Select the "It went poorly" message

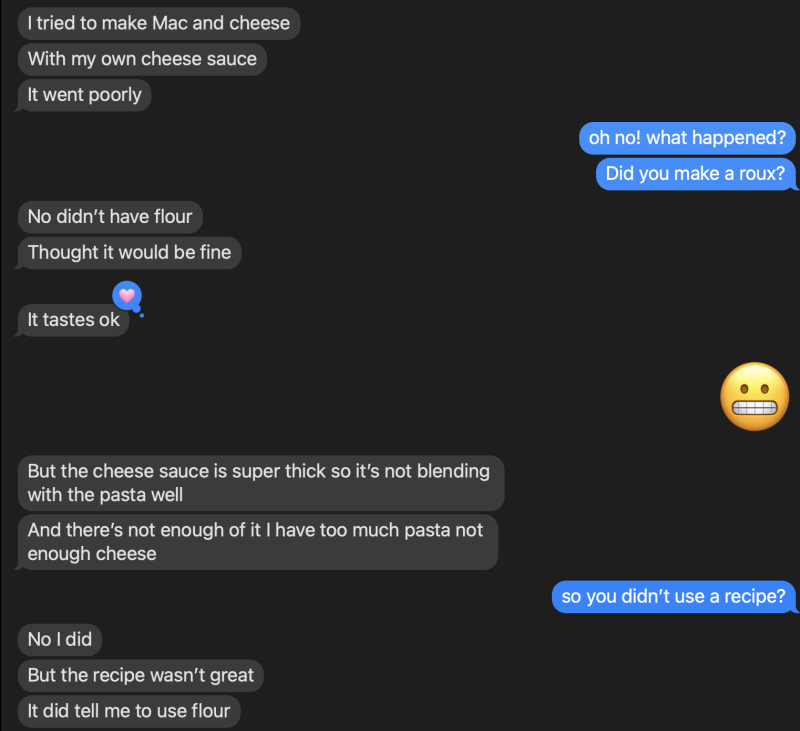coord(85,95)
